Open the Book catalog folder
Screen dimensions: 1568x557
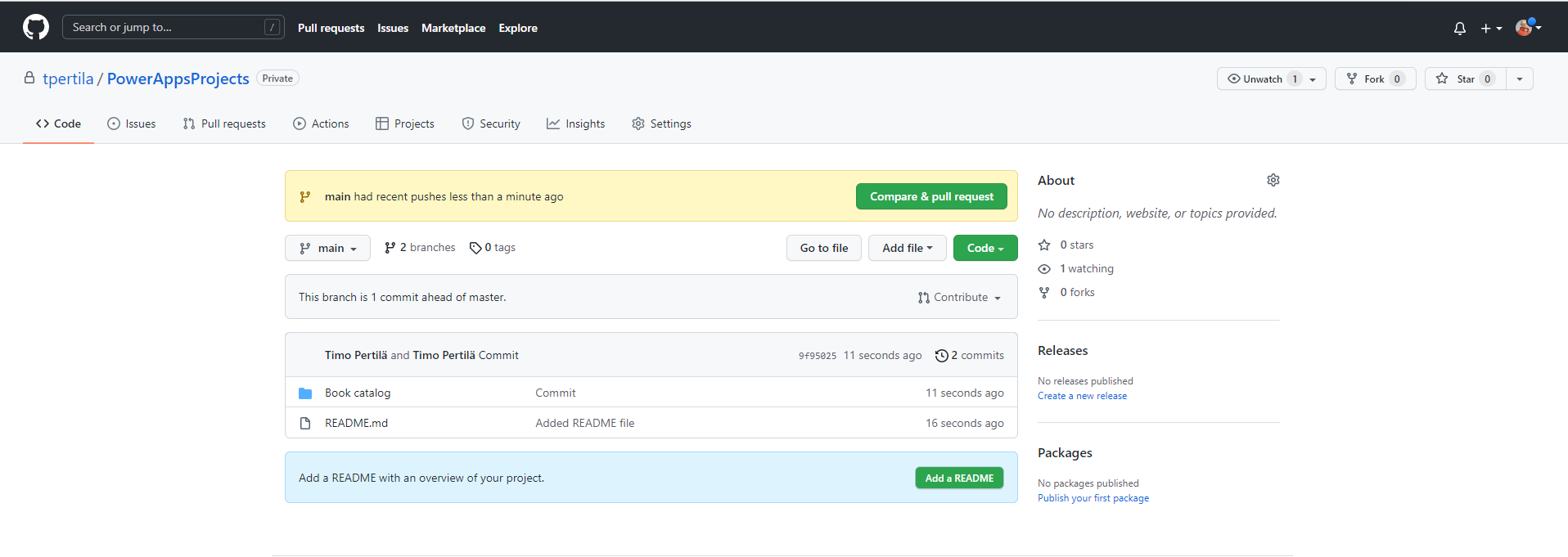click(358, 393)
